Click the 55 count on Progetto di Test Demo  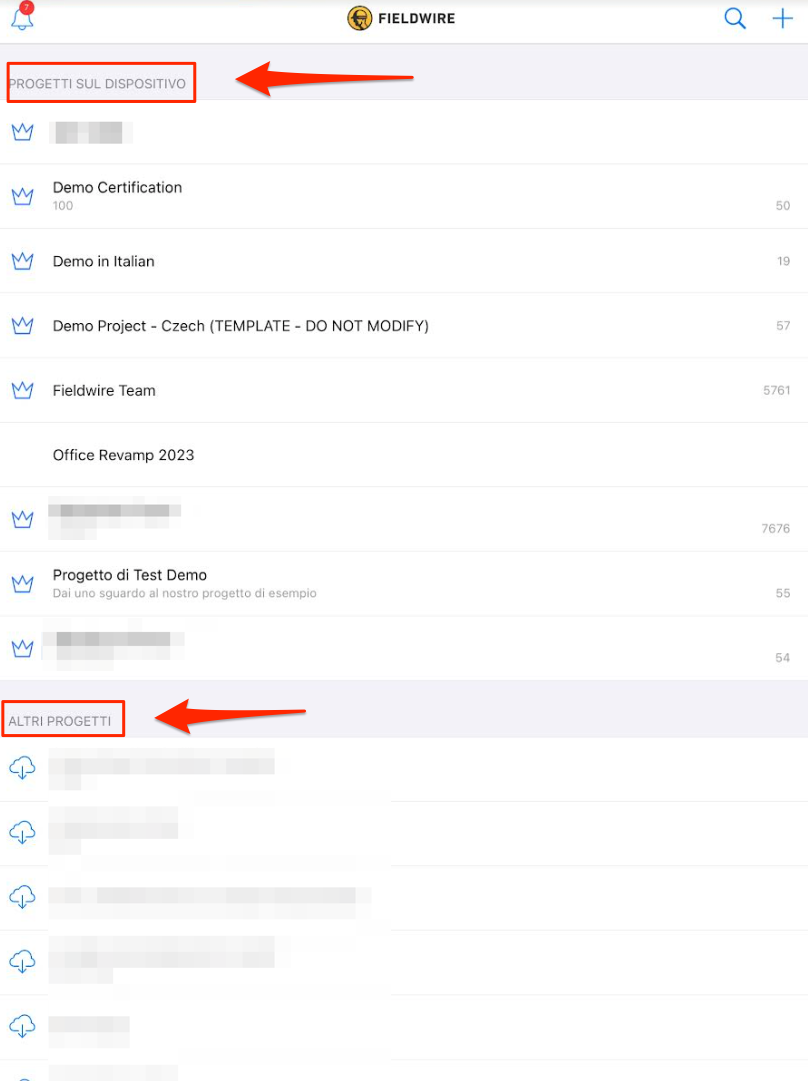coord(782,593)
